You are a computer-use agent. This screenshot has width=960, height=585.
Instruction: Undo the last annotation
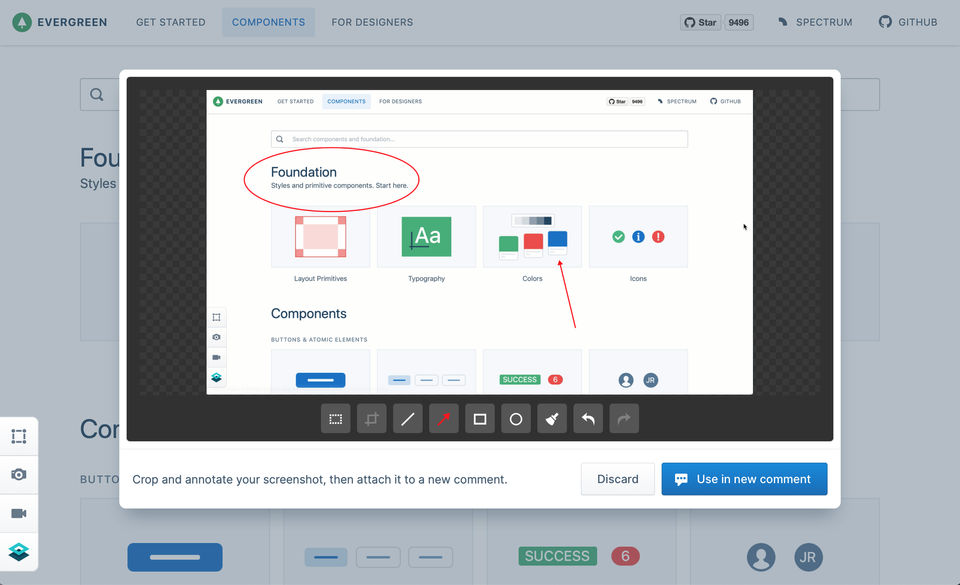[588, 419]
